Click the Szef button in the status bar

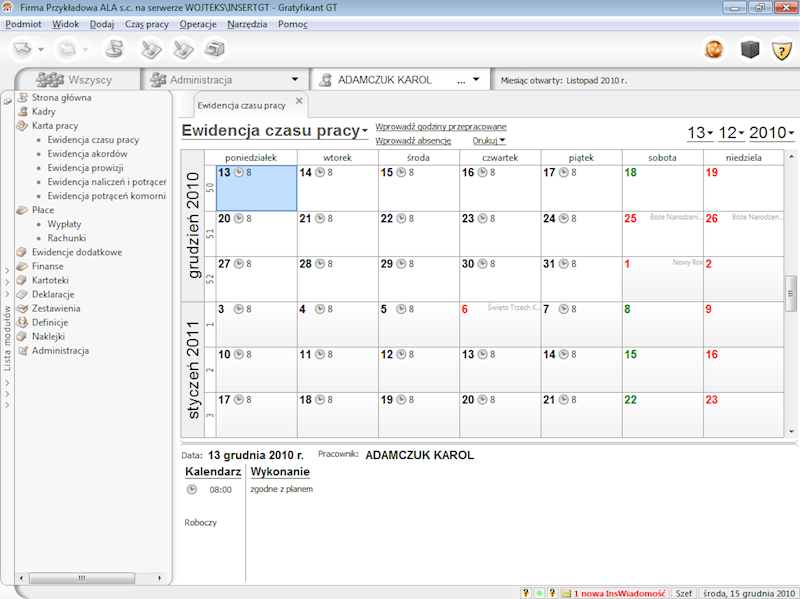click(x=684, y=592)
